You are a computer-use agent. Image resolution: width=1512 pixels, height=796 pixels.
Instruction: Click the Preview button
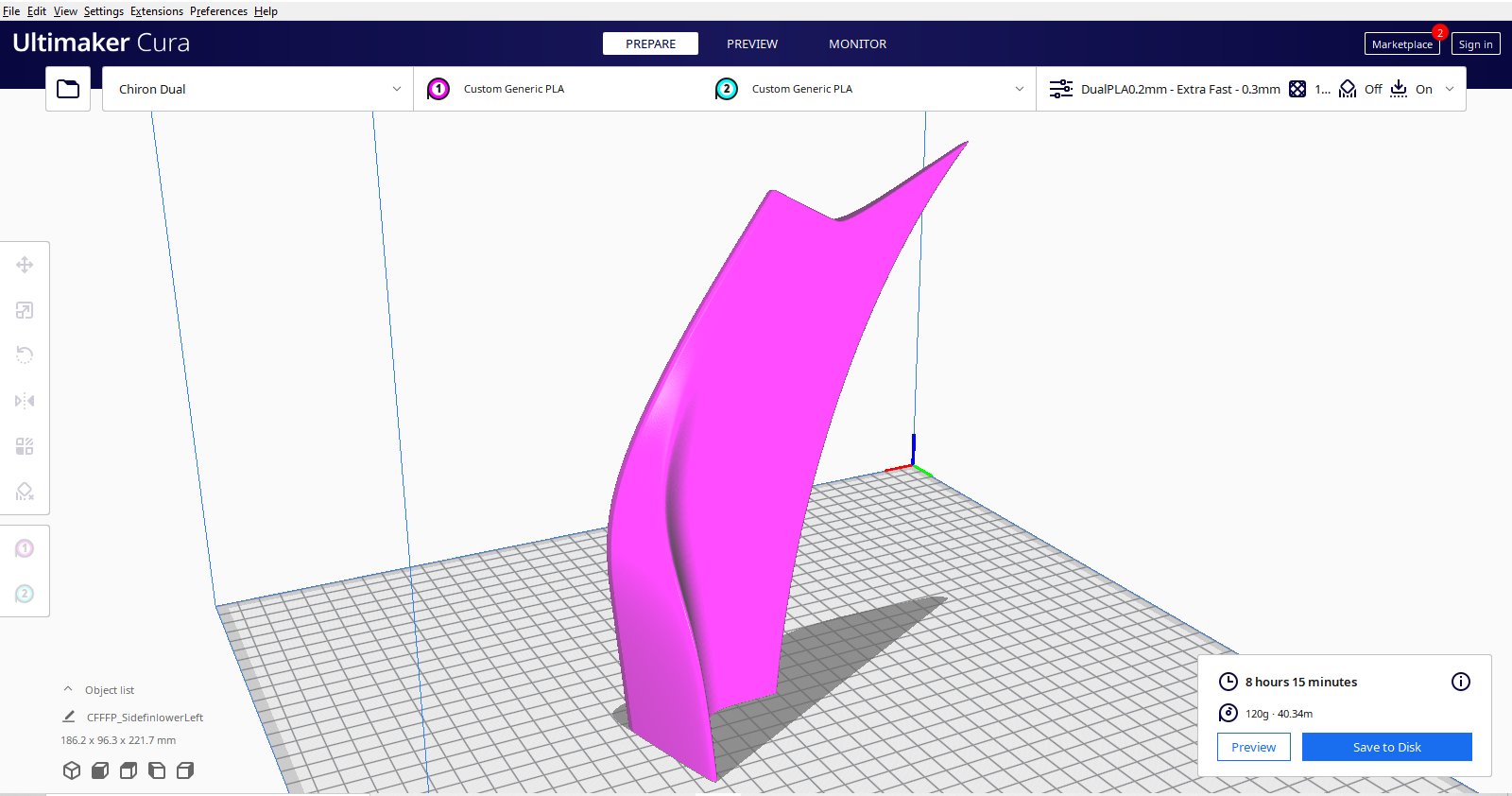[1254, 747]
